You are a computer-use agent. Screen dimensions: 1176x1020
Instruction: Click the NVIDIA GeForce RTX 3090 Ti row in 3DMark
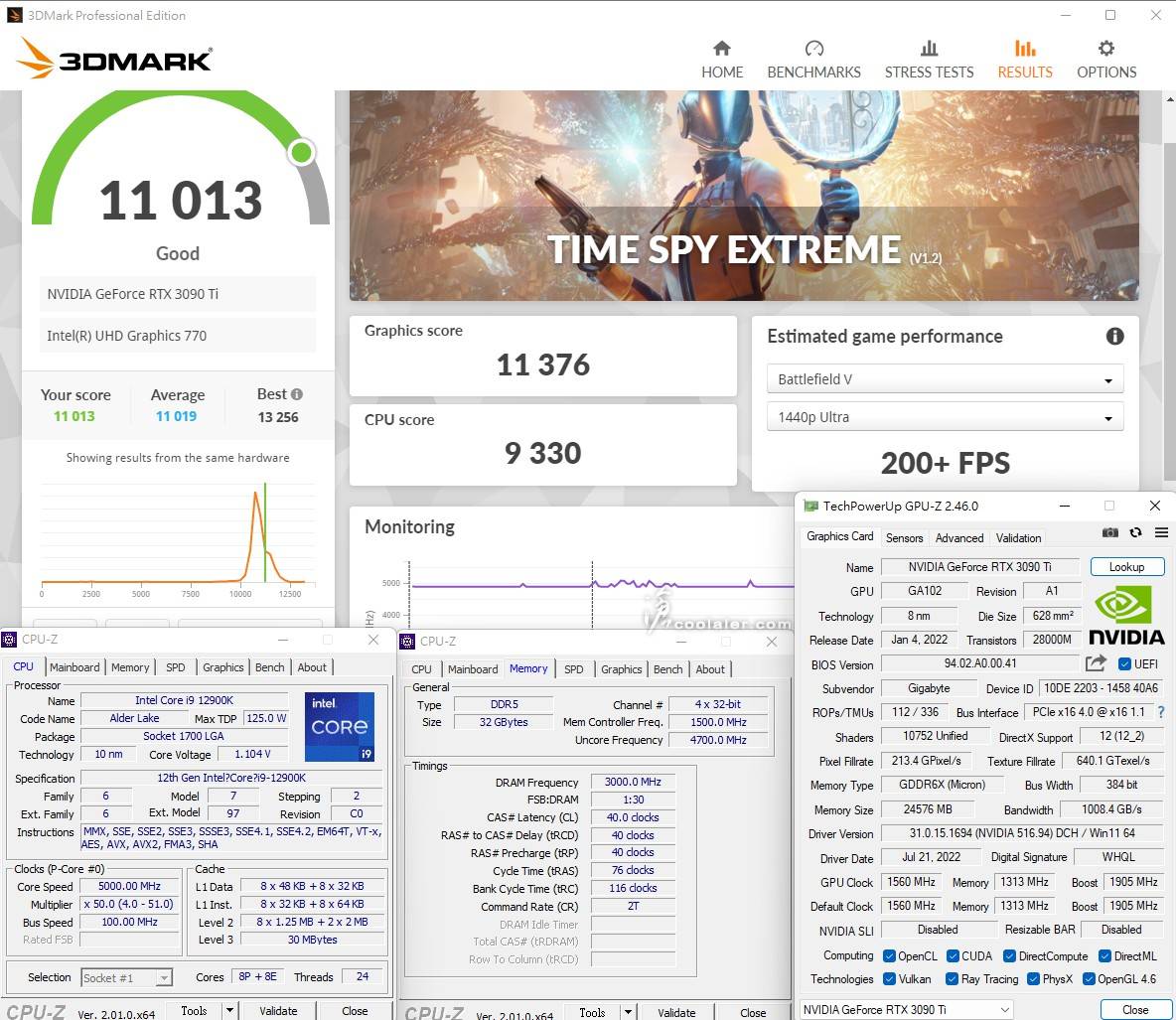178,294
